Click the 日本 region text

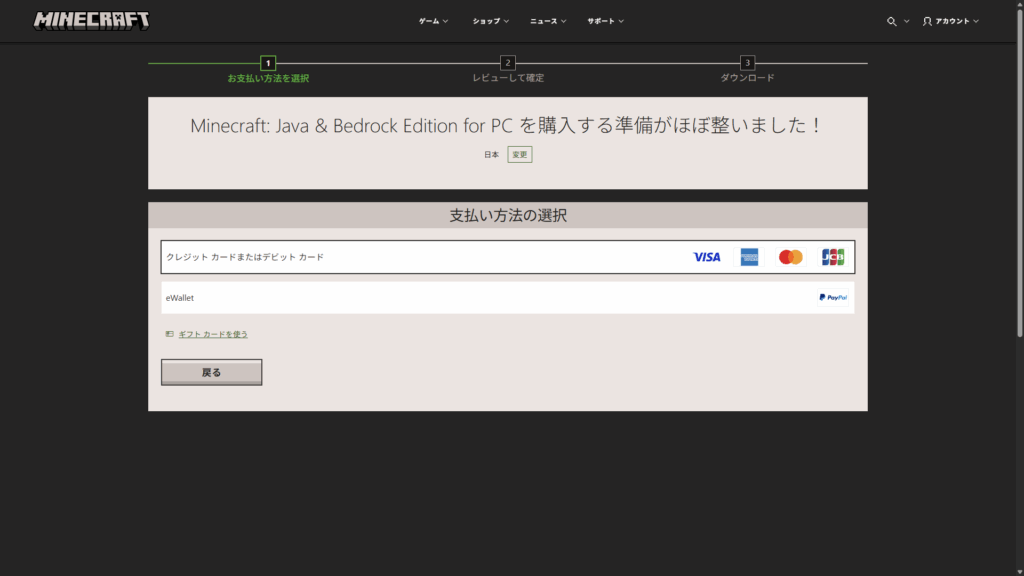491,155
